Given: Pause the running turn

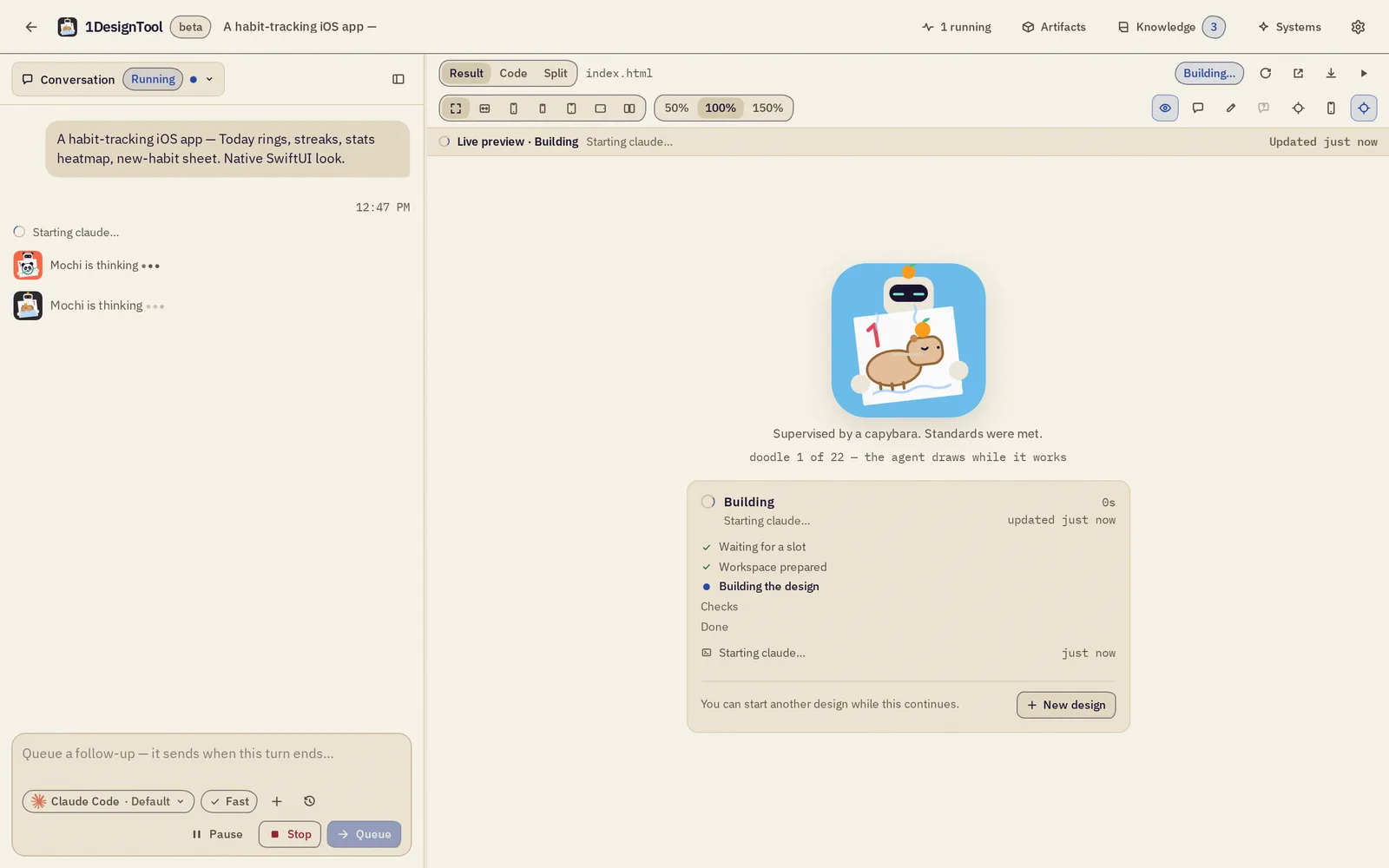Looking at the screenshot, I should coord(217,834).
